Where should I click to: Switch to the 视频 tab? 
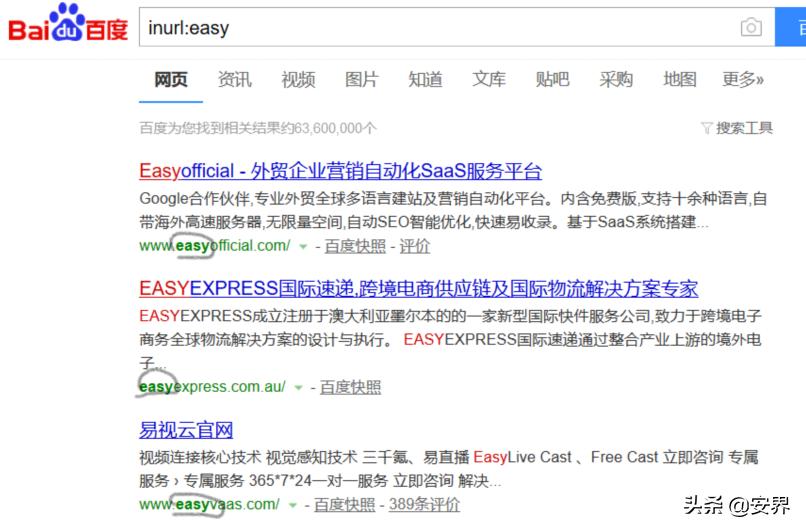pyautogui.click(x=298, y=80)
